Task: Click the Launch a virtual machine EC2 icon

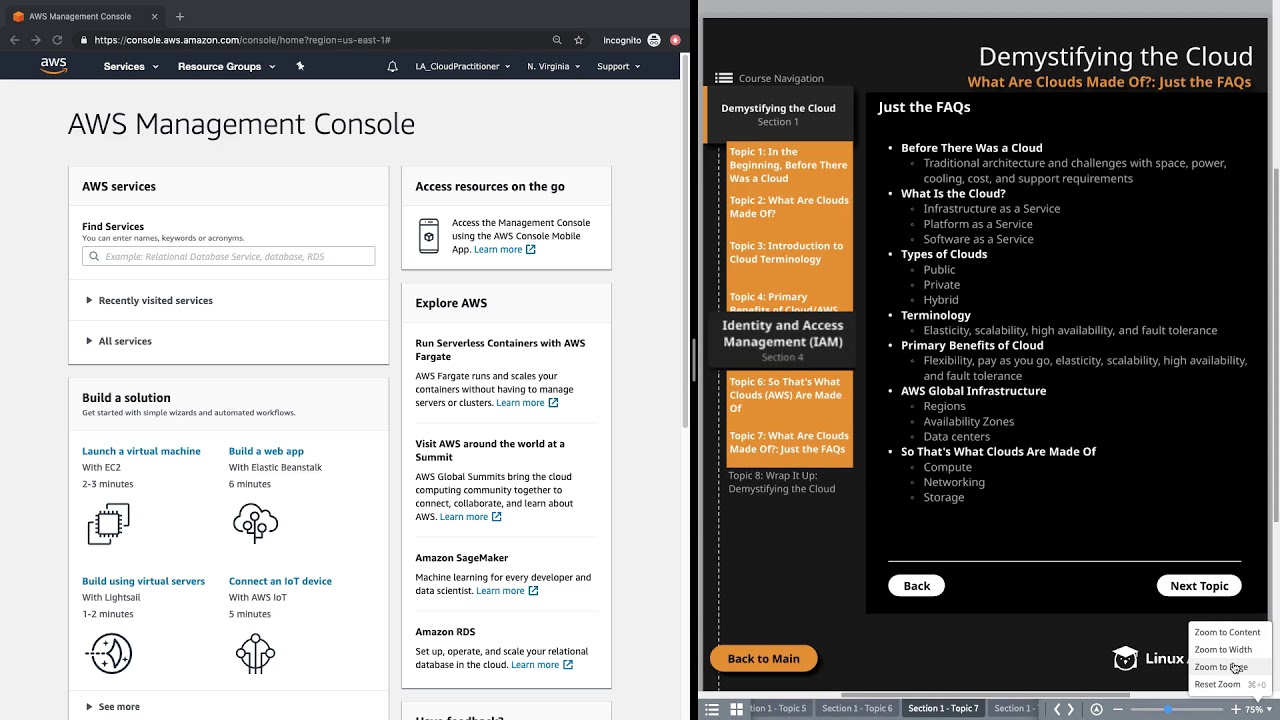Action: coord(108,524)
